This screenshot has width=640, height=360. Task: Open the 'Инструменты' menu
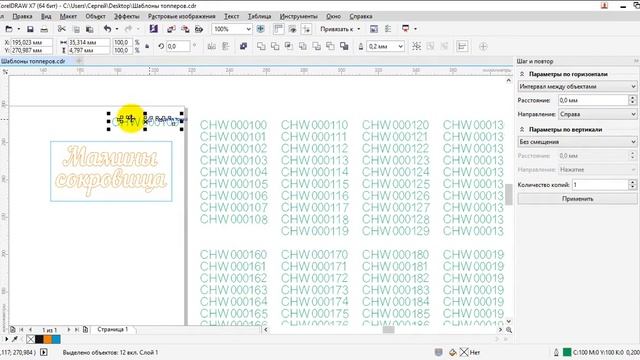click(298, 16)
